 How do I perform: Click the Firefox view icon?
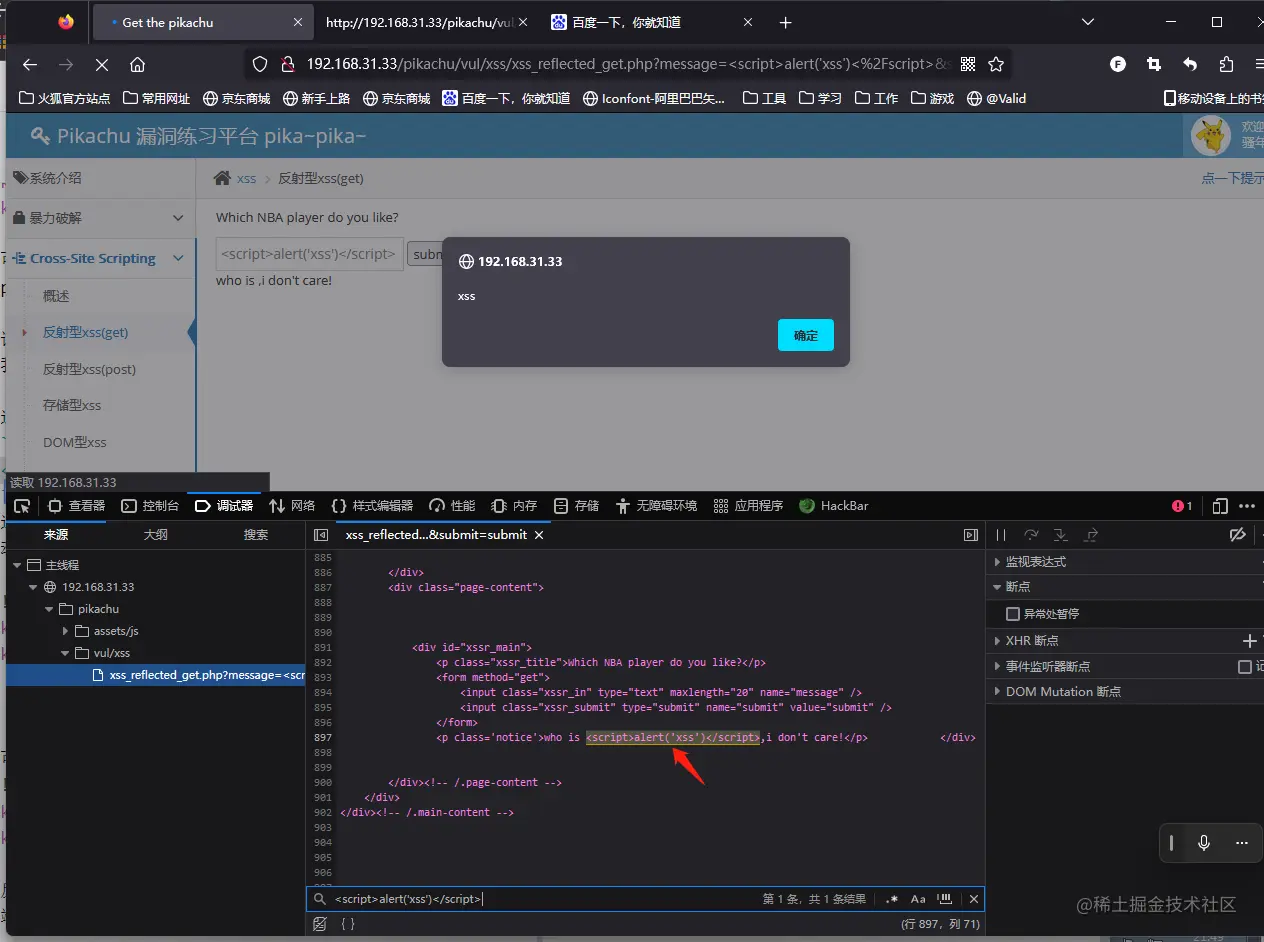coord(66,22)
